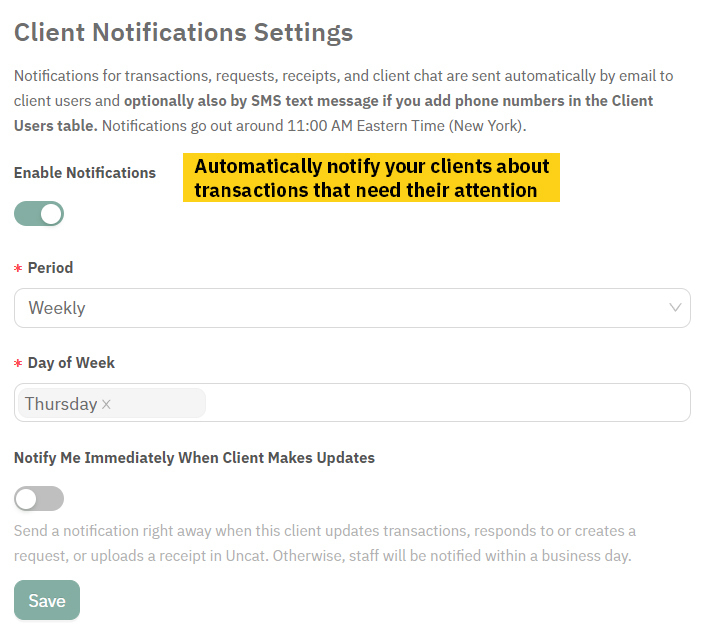
Task: Click the Period dropdown chevron arrow
Action: pyautogui.click(x=675, y=308)
